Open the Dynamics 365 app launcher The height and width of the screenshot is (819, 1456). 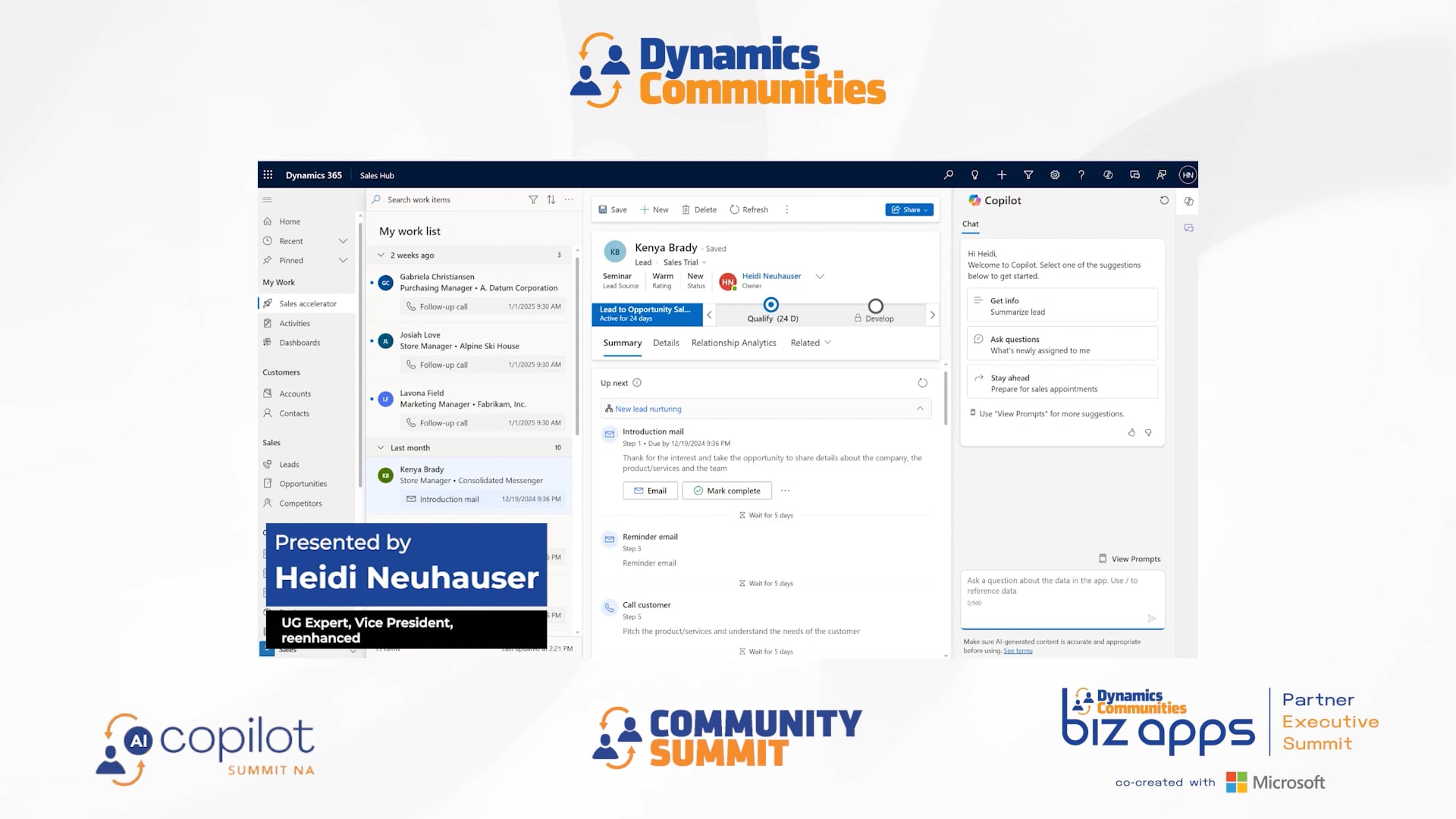click(268, 174)
